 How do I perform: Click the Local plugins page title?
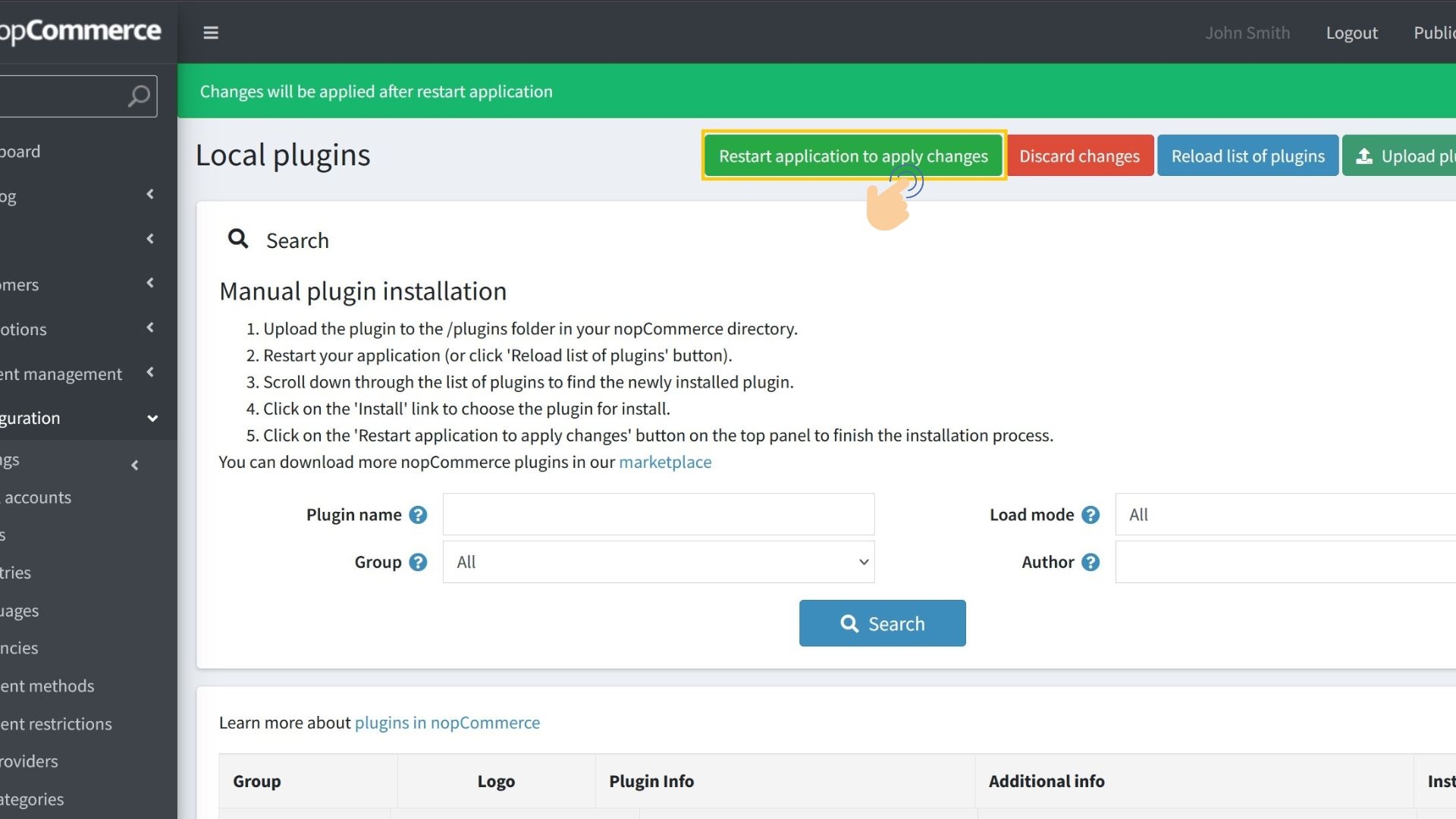click(x=283, y=155)
